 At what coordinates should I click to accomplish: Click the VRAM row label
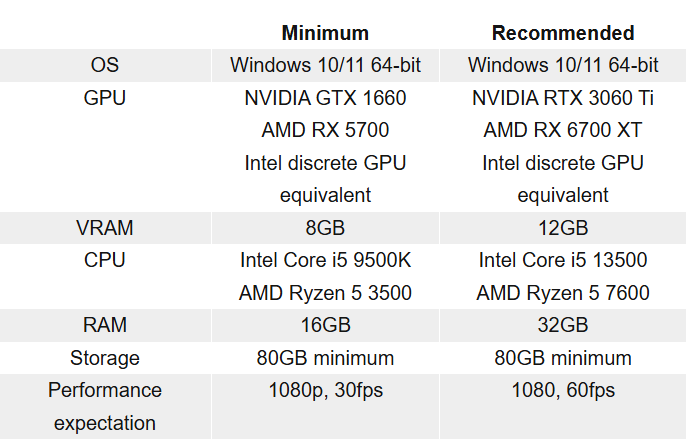coord(104,228)
